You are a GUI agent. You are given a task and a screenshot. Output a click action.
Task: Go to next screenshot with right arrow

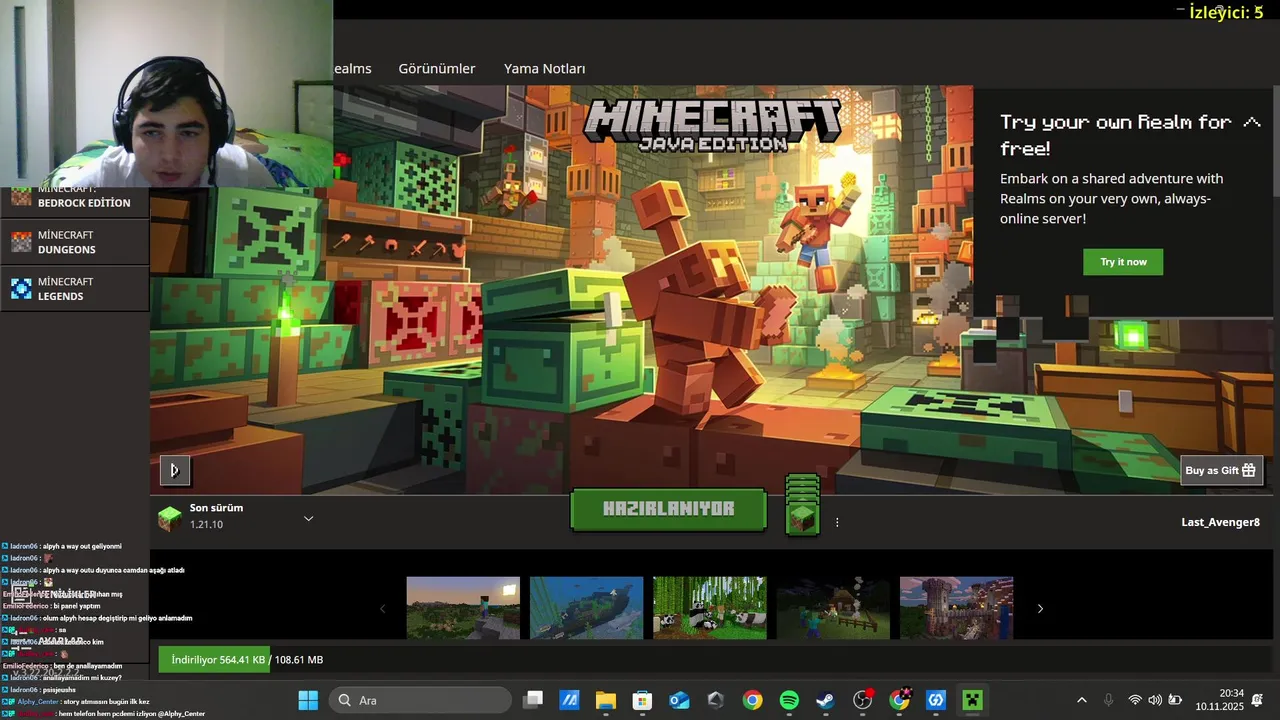click(1040, 608)
